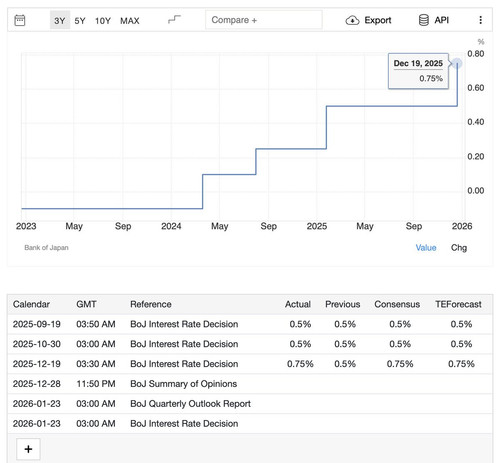Open the calendar date range picker
Image resolution: width=500 pixels, height=463 pixels.
(20, 20)
